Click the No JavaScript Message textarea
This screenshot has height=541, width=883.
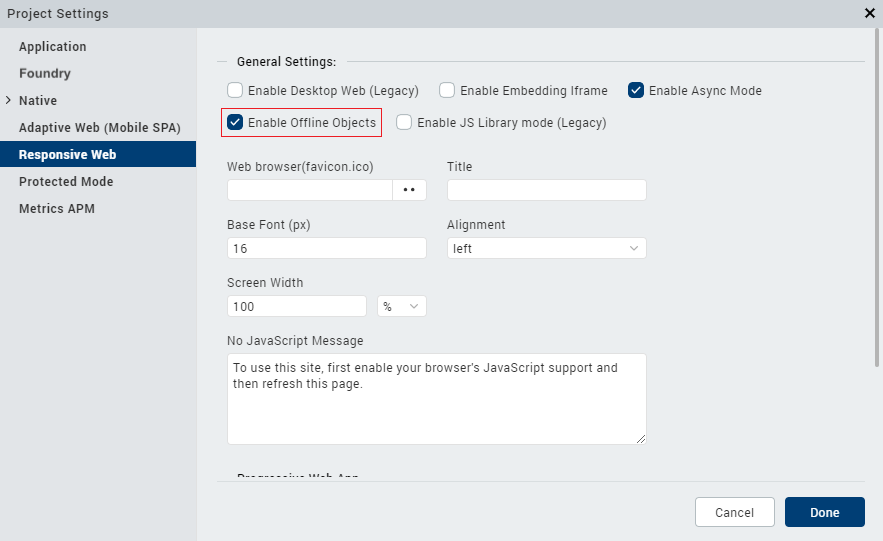pyautogui.click(x=436, y=398)
